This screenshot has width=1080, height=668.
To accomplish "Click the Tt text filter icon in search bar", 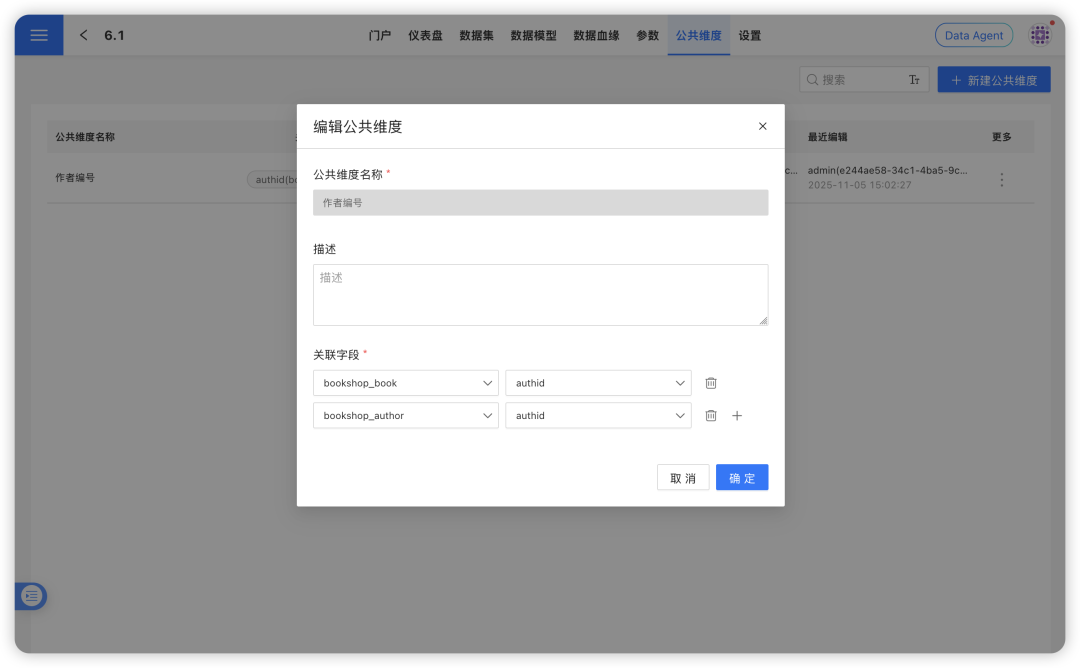I will click(x=914, y=79).
